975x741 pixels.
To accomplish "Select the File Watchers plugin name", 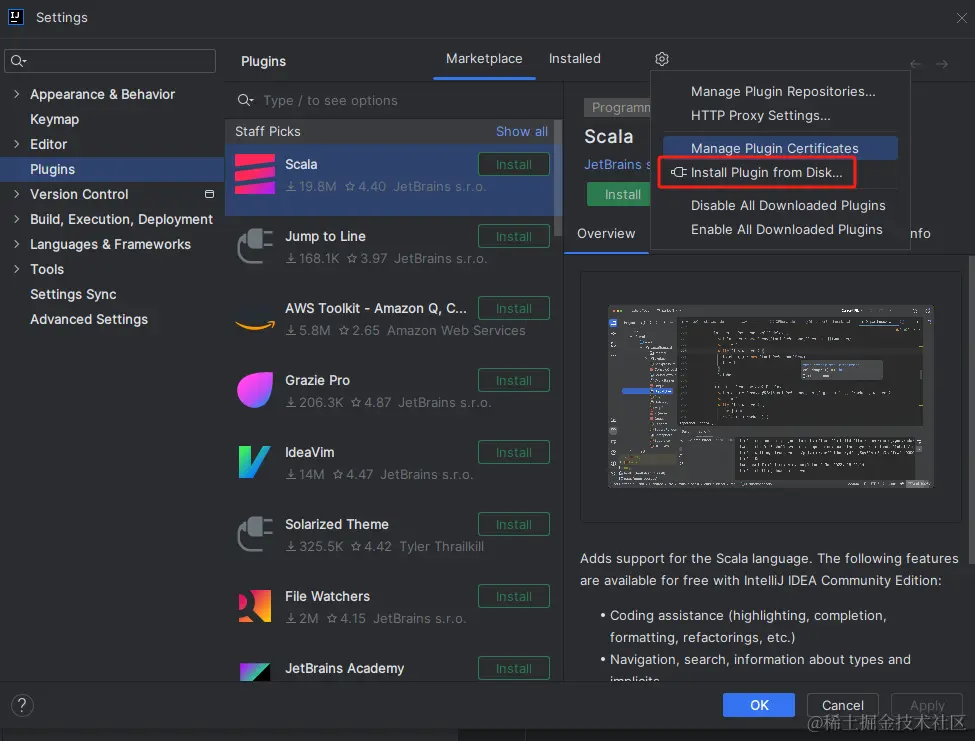I will [327, 596].
